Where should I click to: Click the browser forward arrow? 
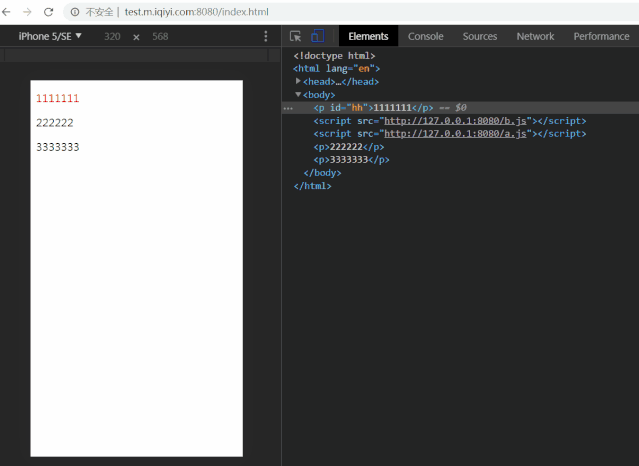click(x=27, y=12)
